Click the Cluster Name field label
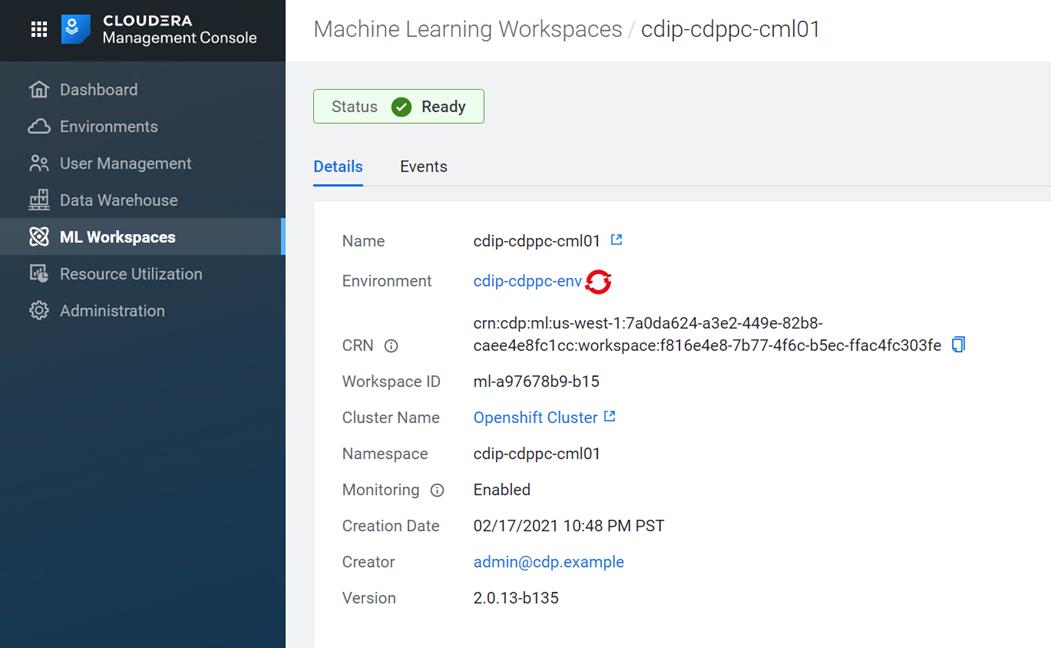Screen dimensions: 1051x648 391,417
